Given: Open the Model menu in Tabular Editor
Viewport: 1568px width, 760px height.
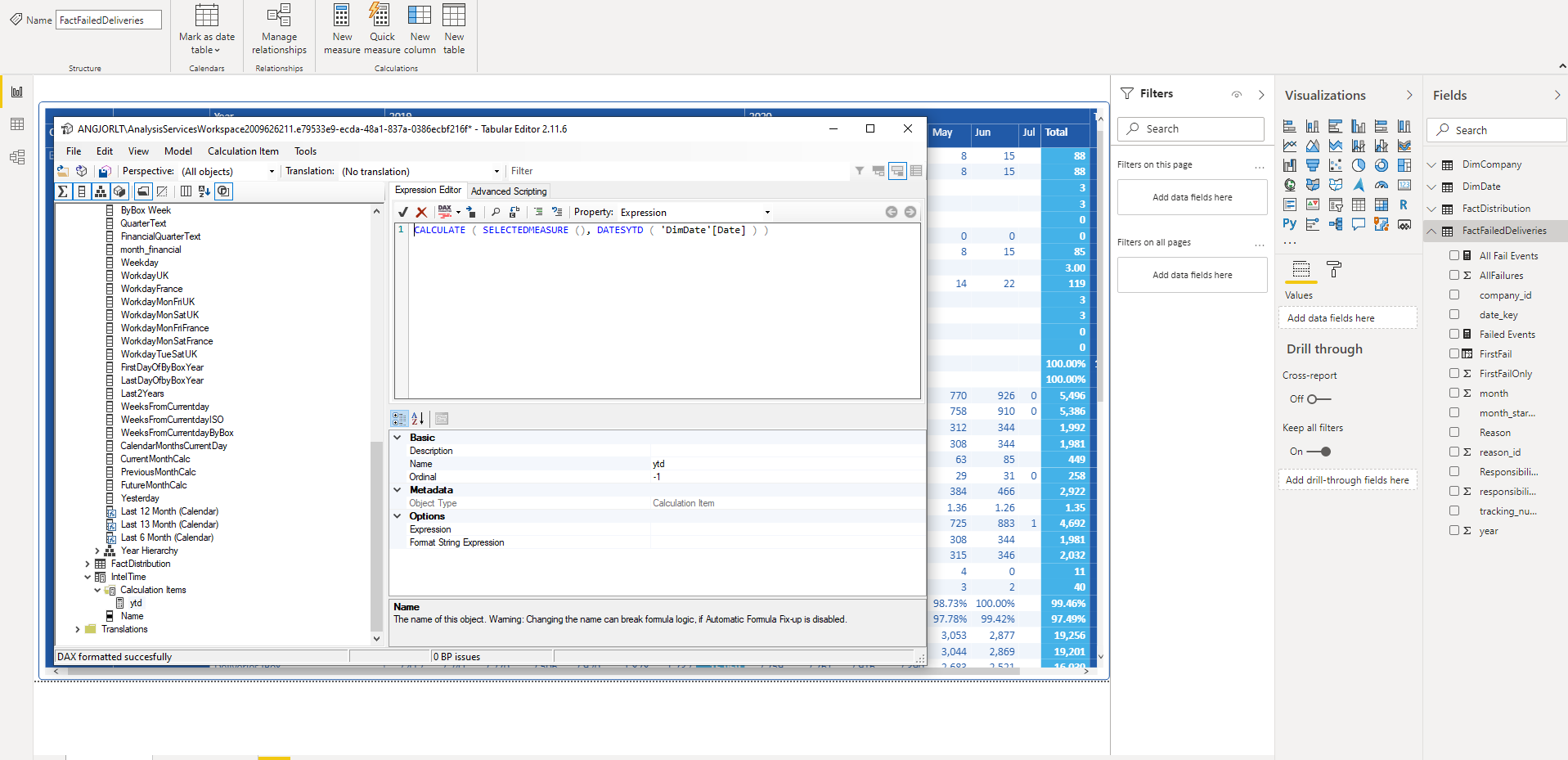Looking at the screenshot, I should pyautogui.click(x=177, y=151).
